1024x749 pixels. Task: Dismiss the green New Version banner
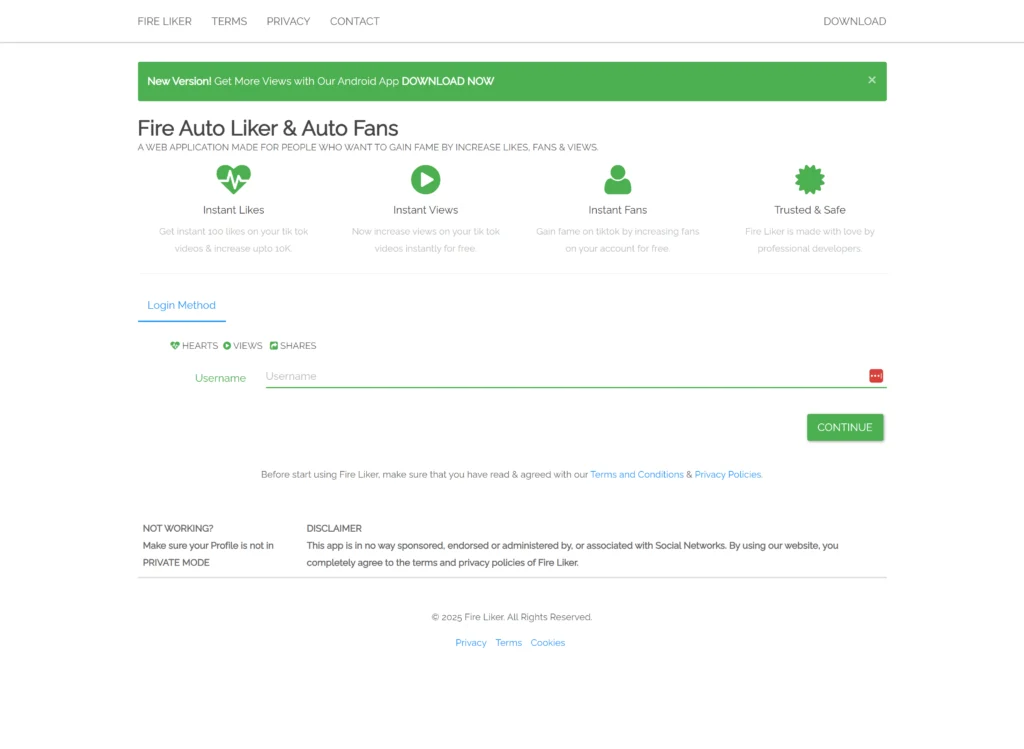coord(871,80)
